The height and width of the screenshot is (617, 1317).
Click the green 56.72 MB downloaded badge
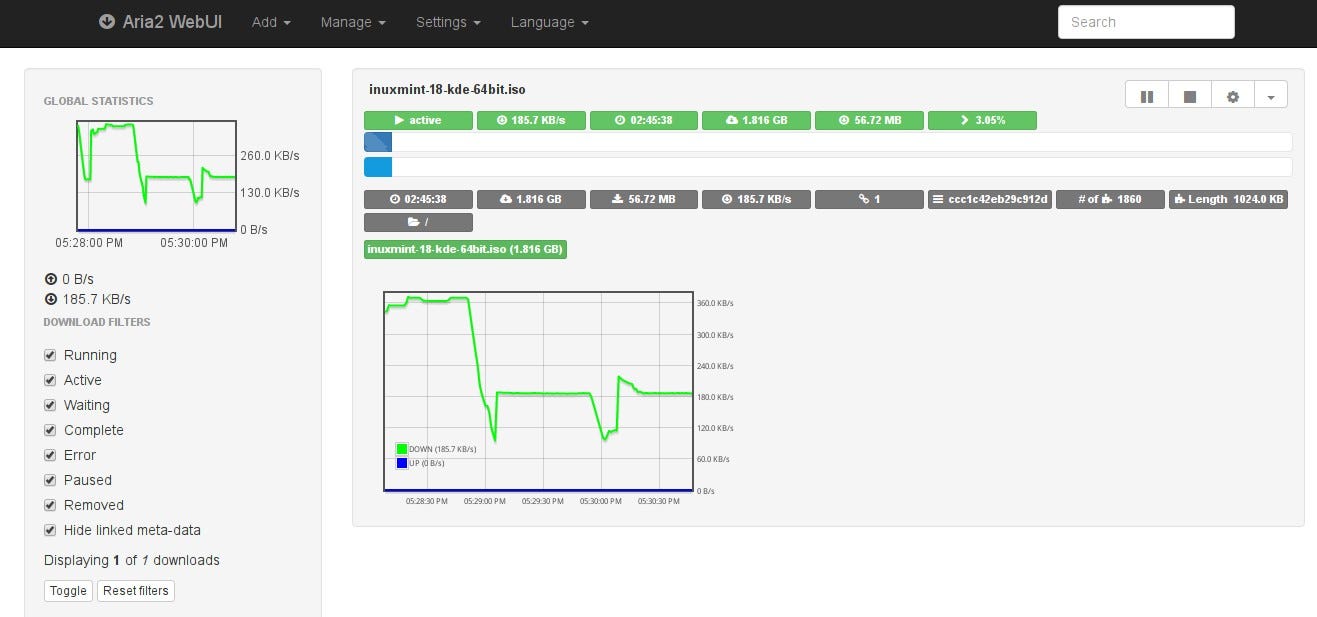click(x=869, y=120)
